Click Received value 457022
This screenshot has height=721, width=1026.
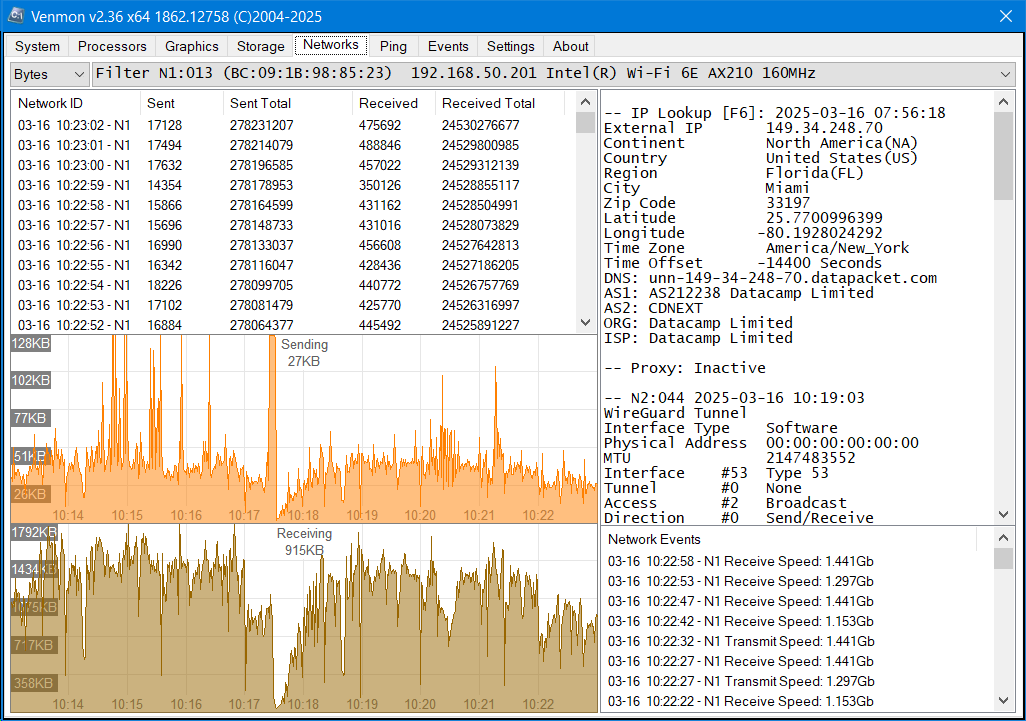[x=380, y=165]
